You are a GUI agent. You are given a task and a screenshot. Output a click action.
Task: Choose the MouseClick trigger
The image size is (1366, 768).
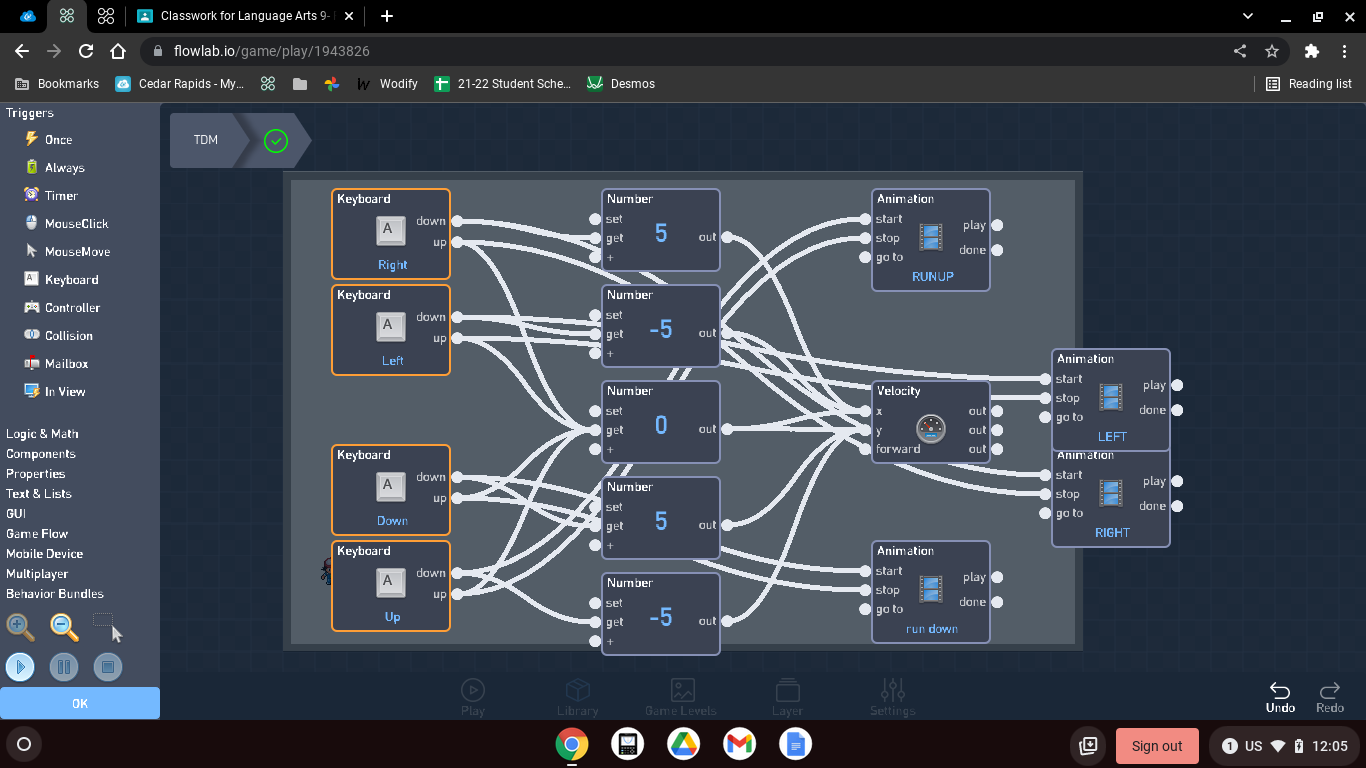click(66, 224)
